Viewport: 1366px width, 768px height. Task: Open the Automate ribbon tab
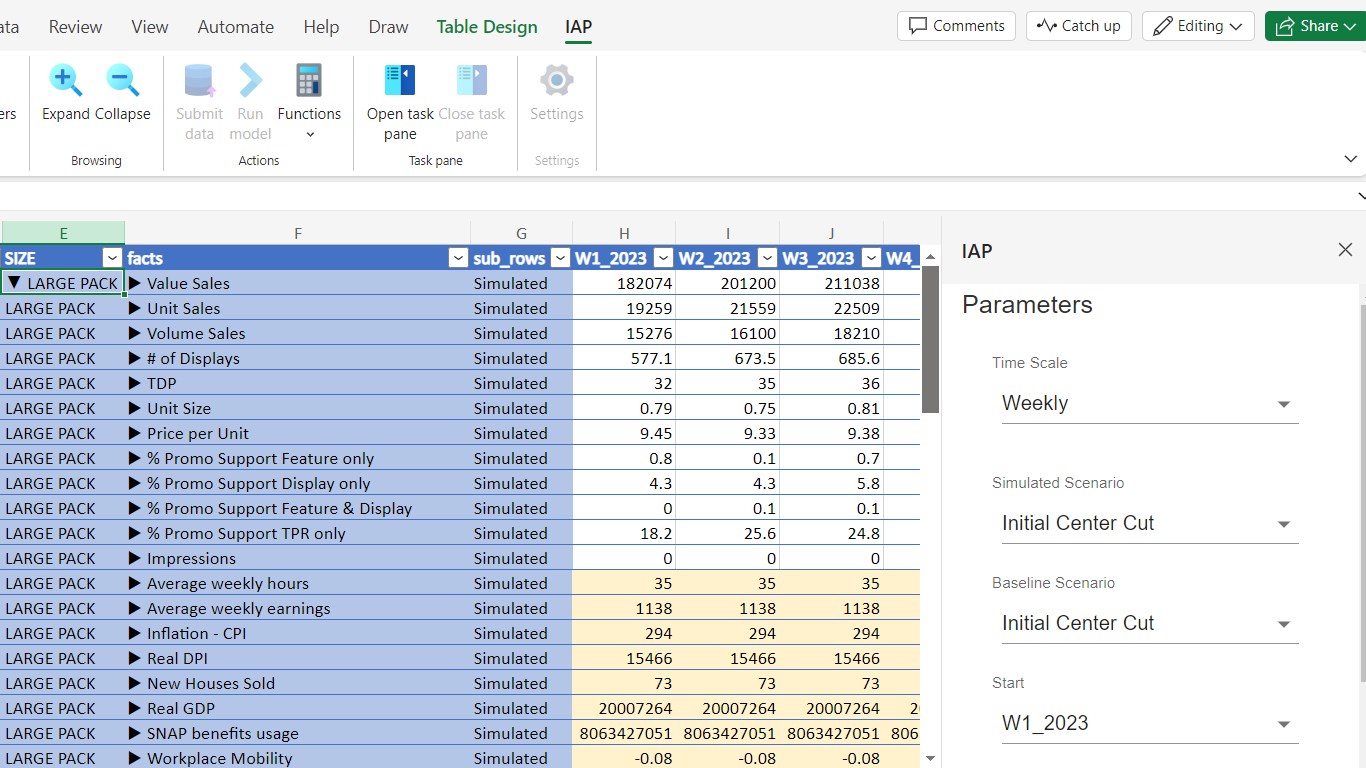pos(236,27)
